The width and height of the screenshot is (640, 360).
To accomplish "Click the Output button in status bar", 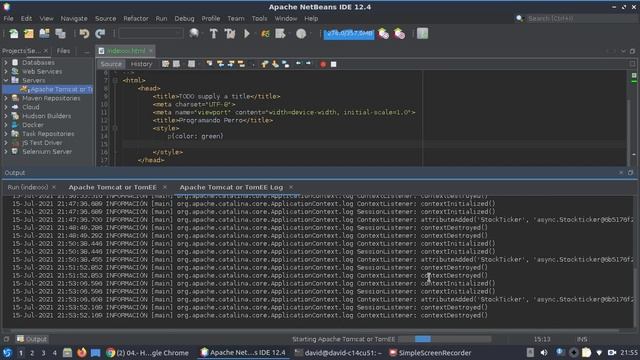I will (32, 339).
